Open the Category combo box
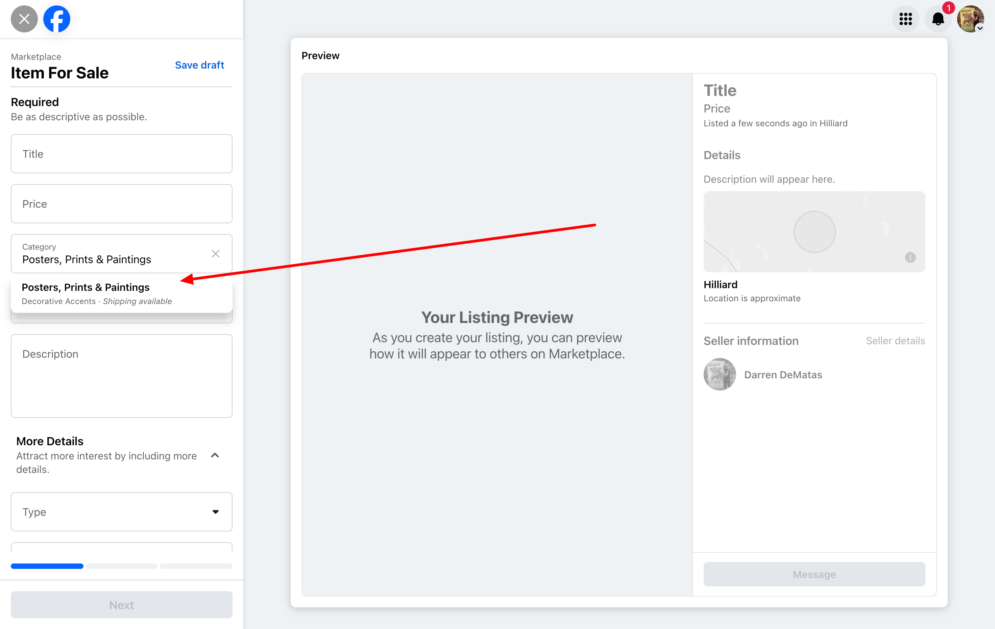Viewport: 995px width, 629px height. point(121,253)
